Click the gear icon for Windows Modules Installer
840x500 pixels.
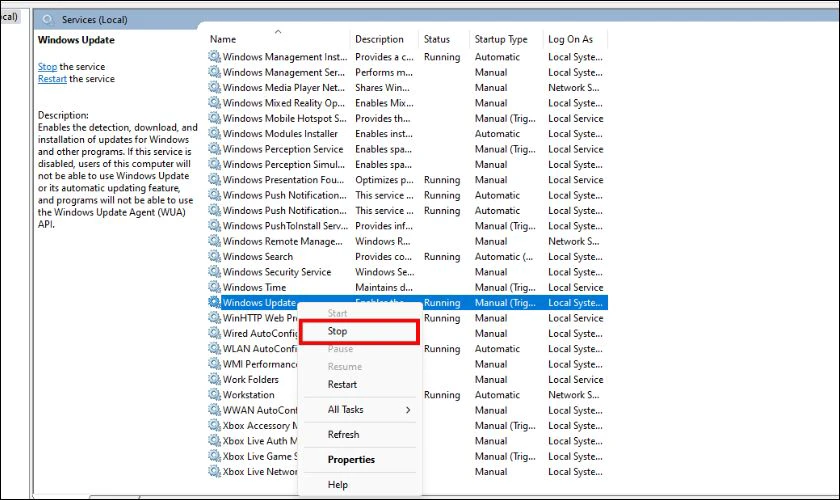214,133
